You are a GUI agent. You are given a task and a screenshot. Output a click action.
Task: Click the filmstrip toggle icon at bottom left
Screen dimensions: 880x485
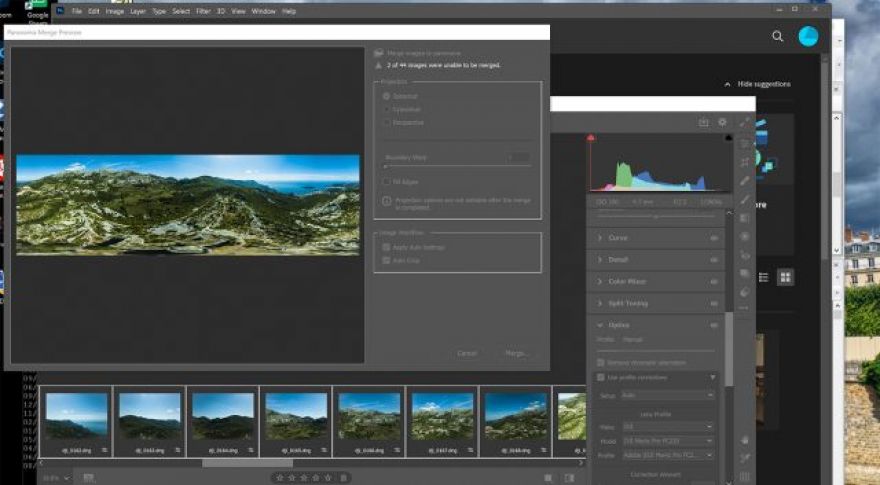(88, 478)
